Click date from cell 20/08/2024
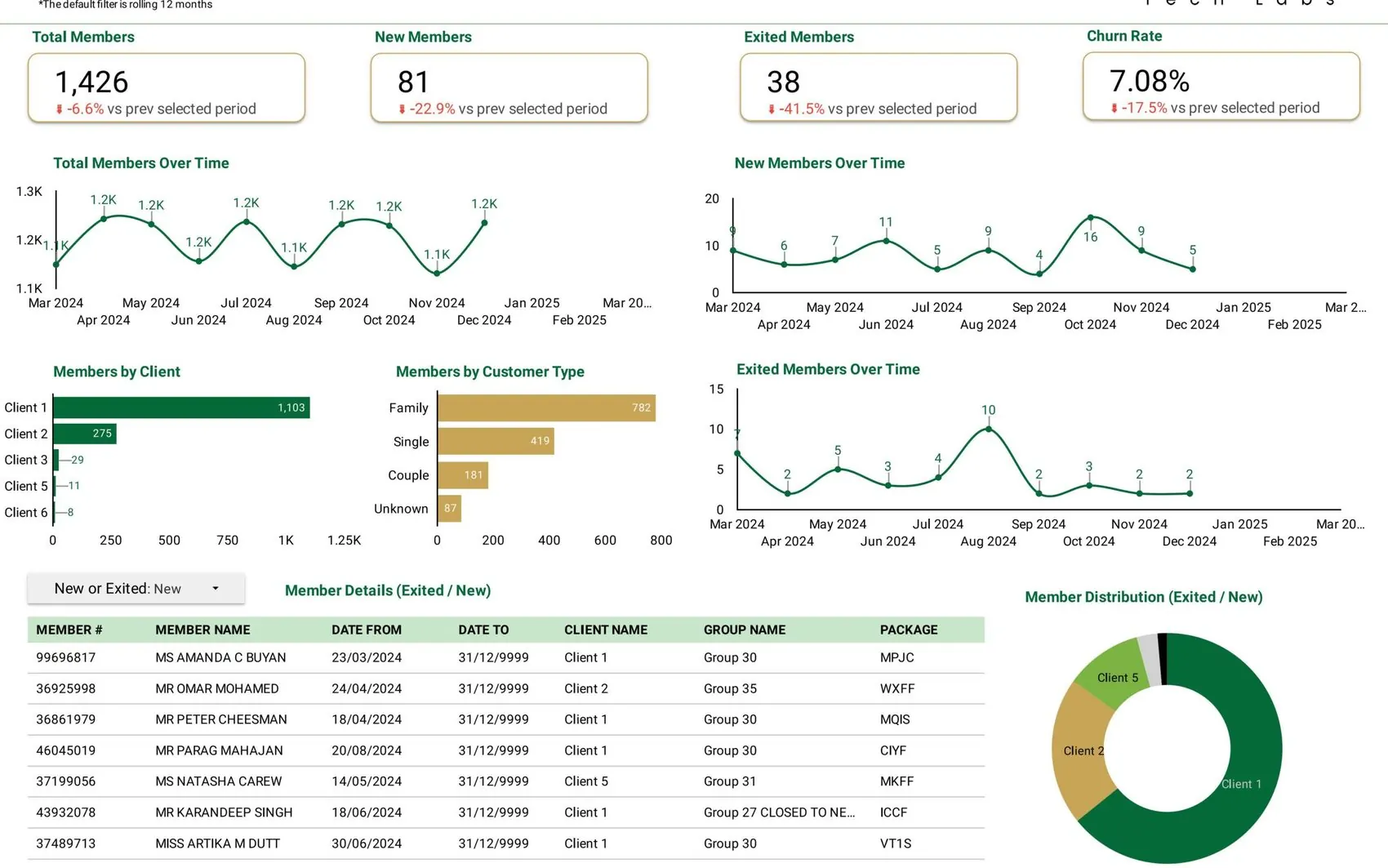1388x868 pixels. [367, 751]
